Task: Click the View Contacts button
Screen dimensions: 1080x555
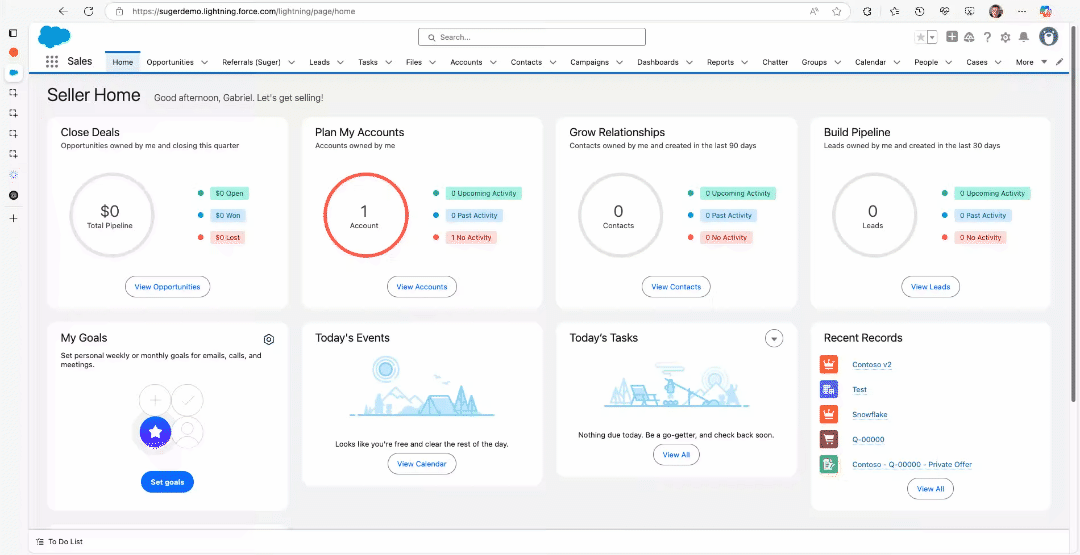Action: 676,286
